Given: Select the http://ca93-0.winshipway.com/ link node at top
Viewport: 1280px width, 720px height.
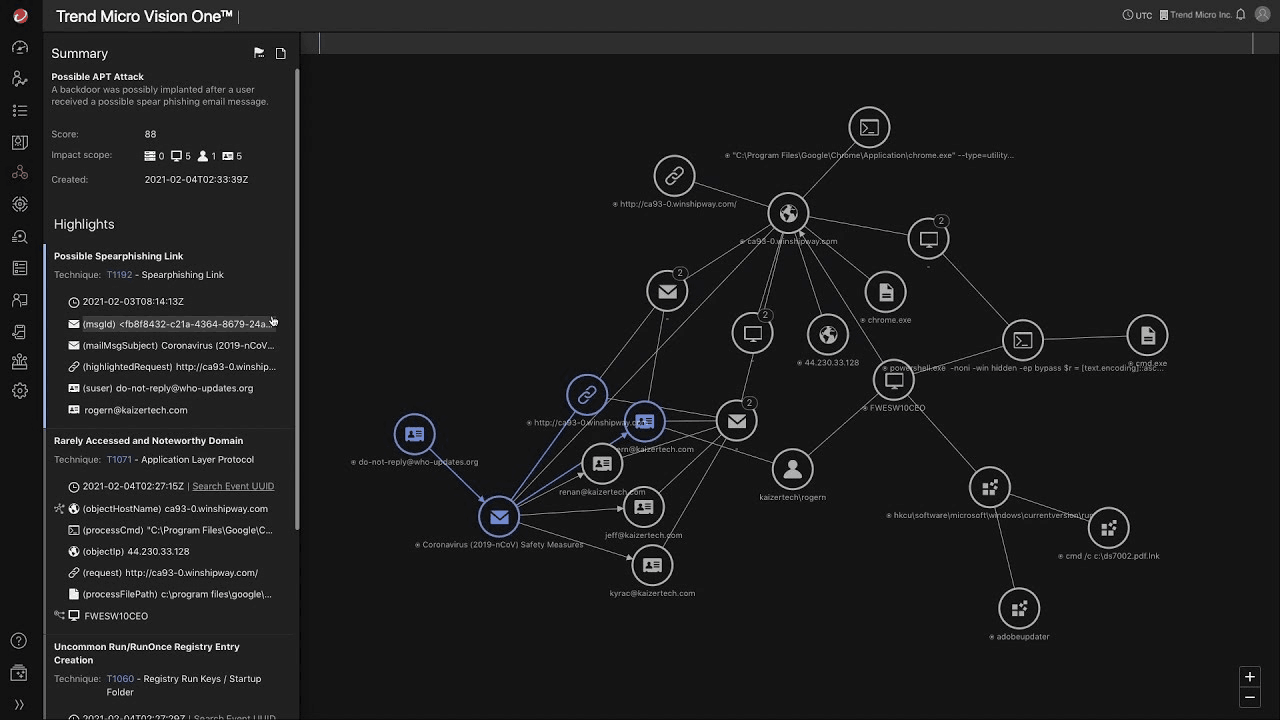Looking at the screenshot, I should tap(674, 176).
